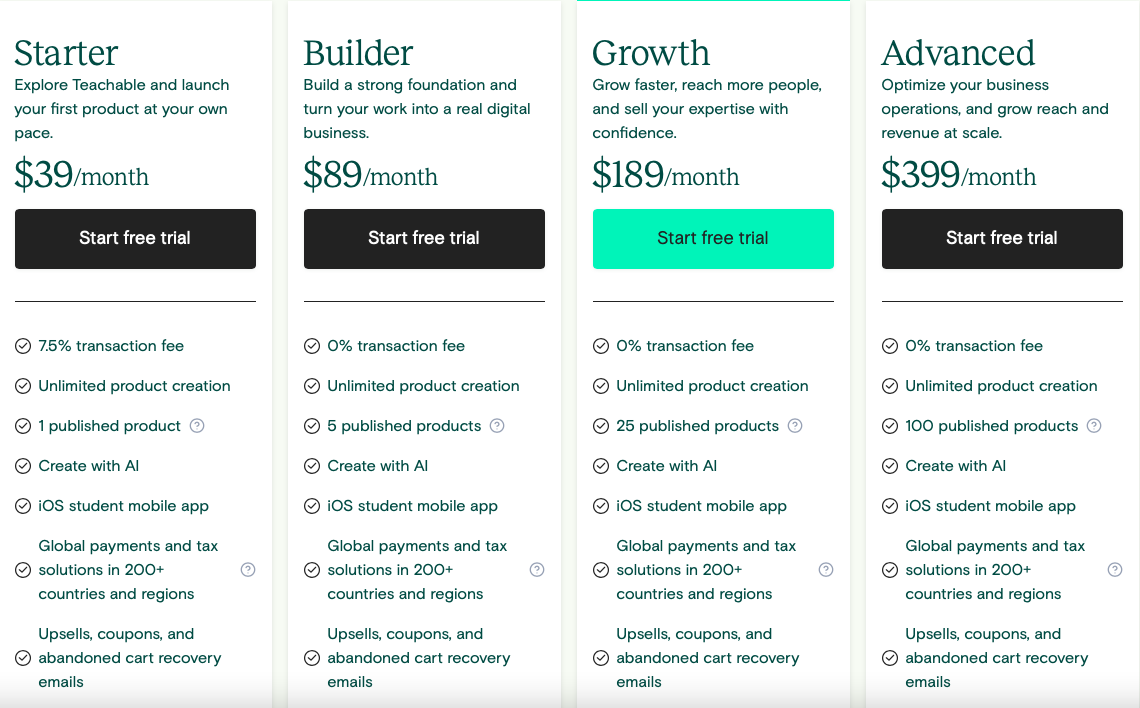
Task: Start free trial for Starter plan
Action: click(135, 239)
